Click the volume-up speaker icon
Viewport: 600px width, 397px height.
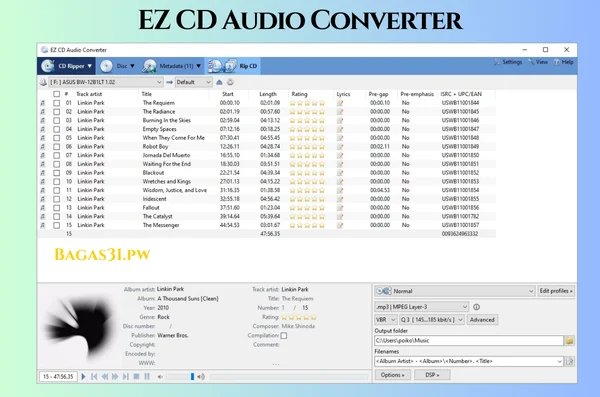coord(201,377)
